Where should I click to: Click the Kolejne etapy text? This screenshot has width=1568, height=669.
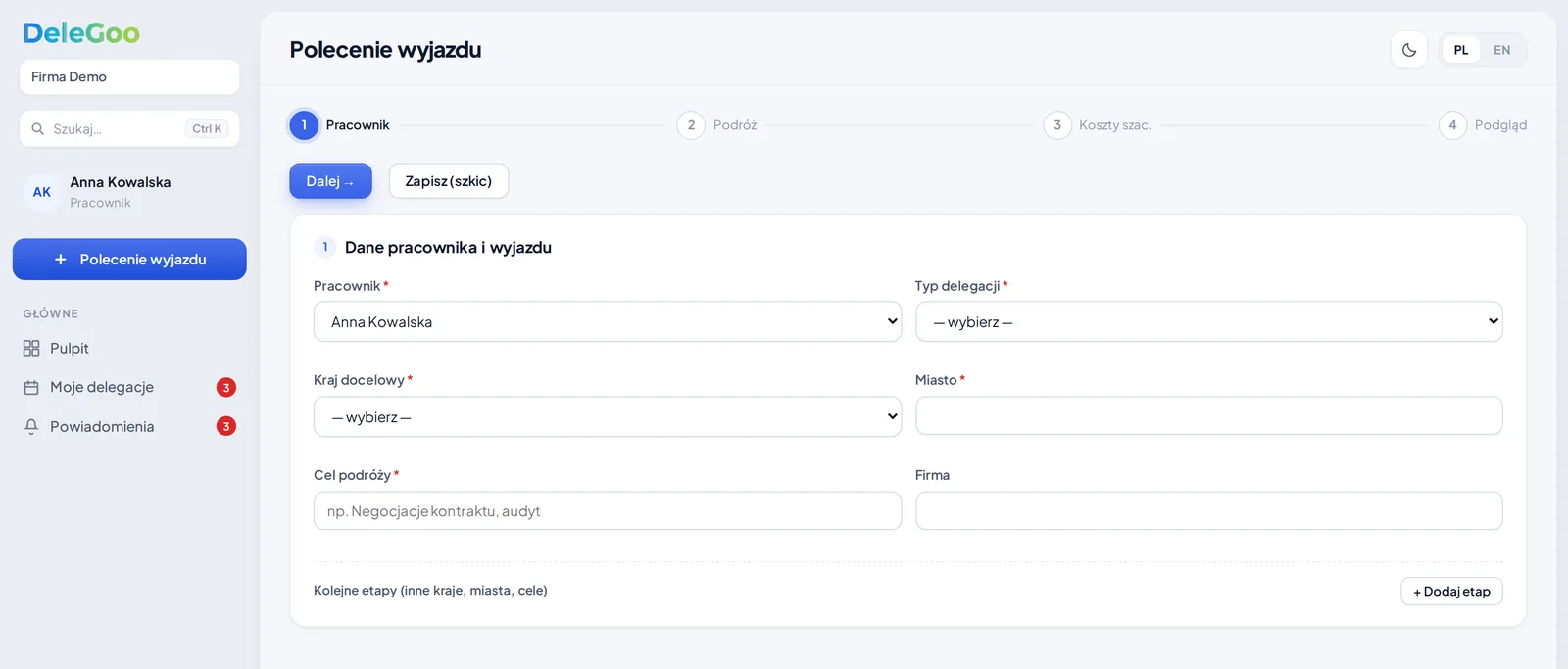(x=430, y=591)
